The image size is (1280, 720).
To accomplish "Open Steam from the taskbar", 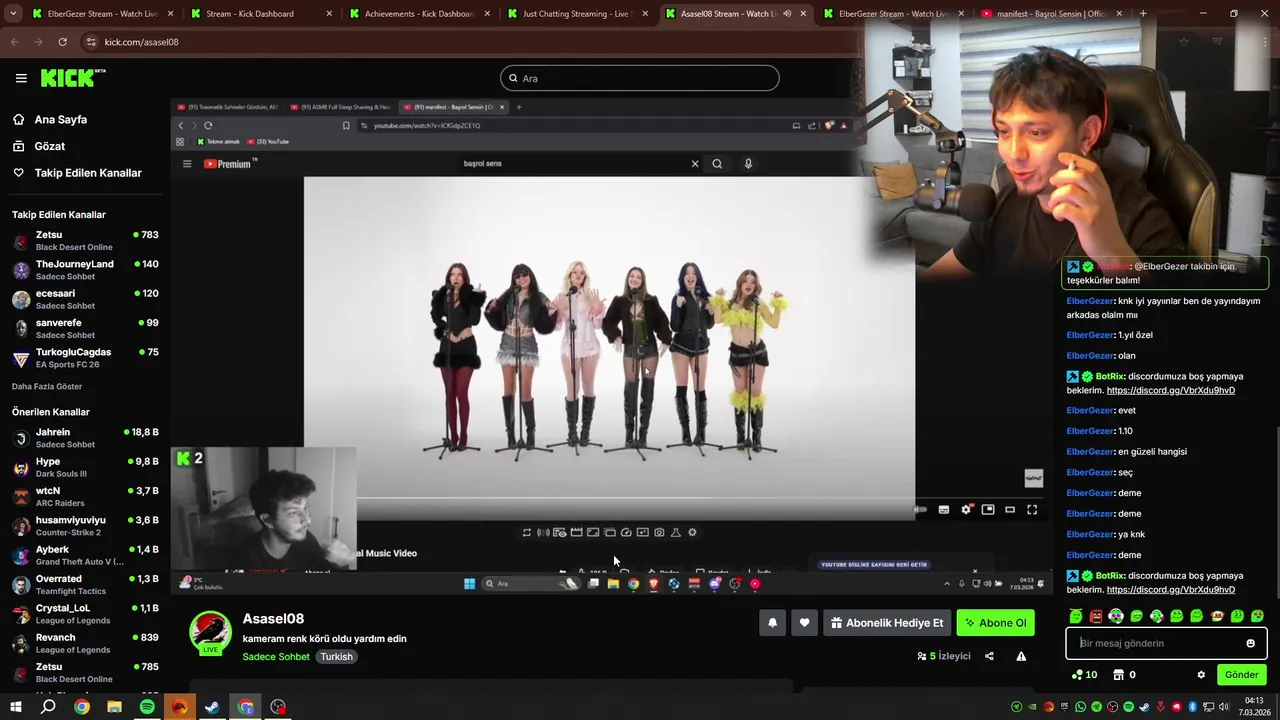I will pos(212,707).
